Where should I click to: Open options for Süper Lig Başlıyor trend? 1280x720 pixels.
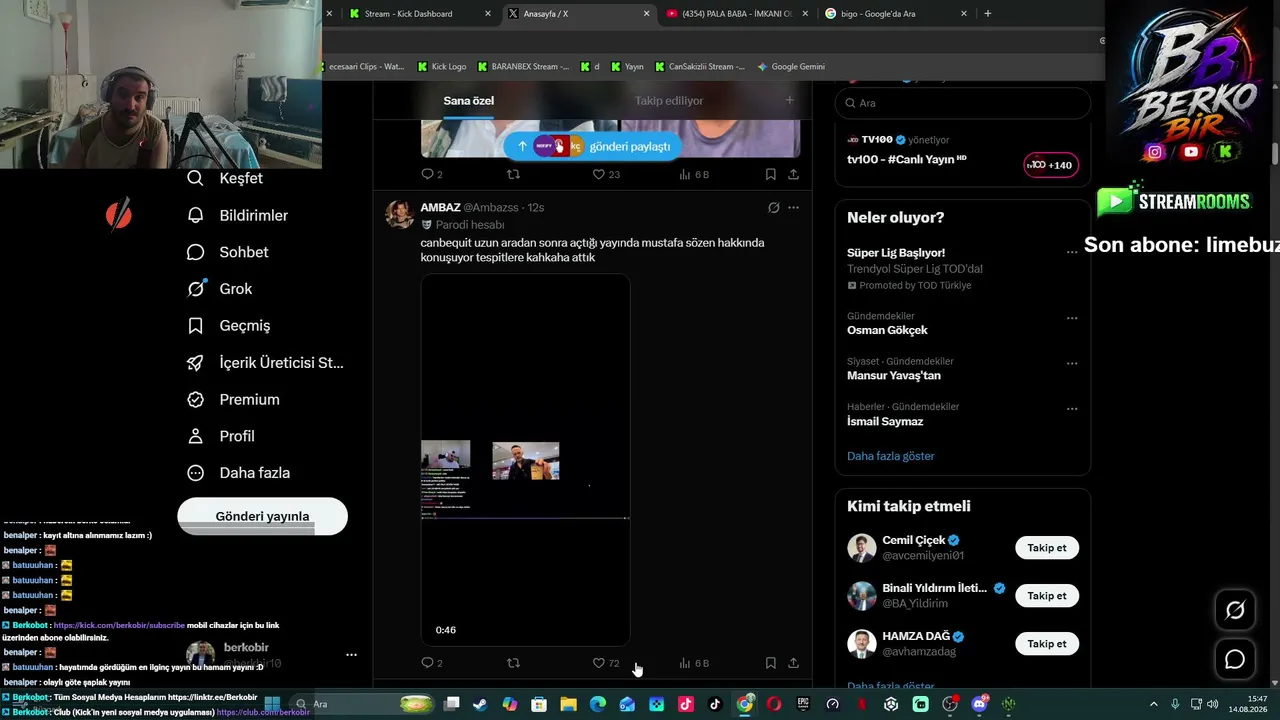click(x=1072, y=253)
